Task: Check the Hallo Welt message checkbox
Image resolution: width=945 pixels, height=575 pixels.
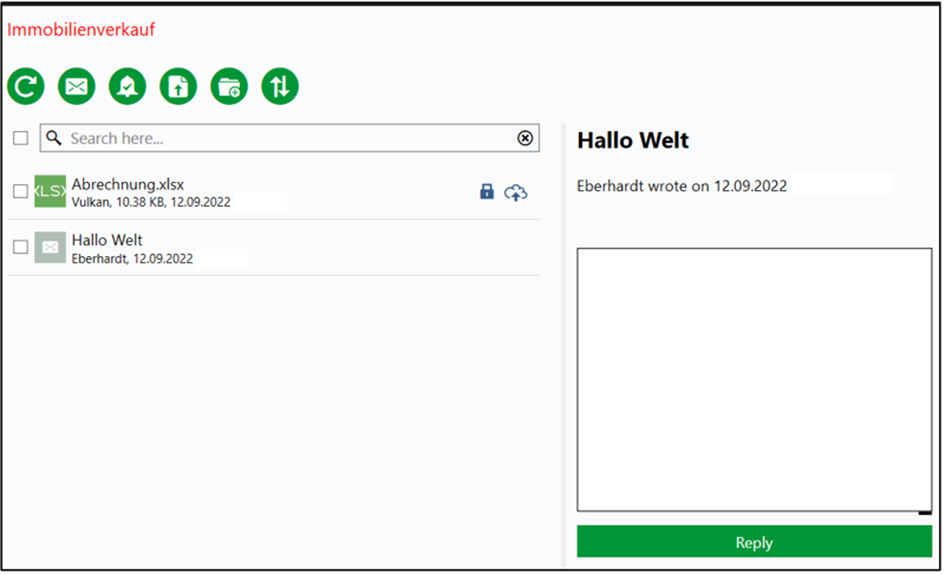Action: (20, 247)
